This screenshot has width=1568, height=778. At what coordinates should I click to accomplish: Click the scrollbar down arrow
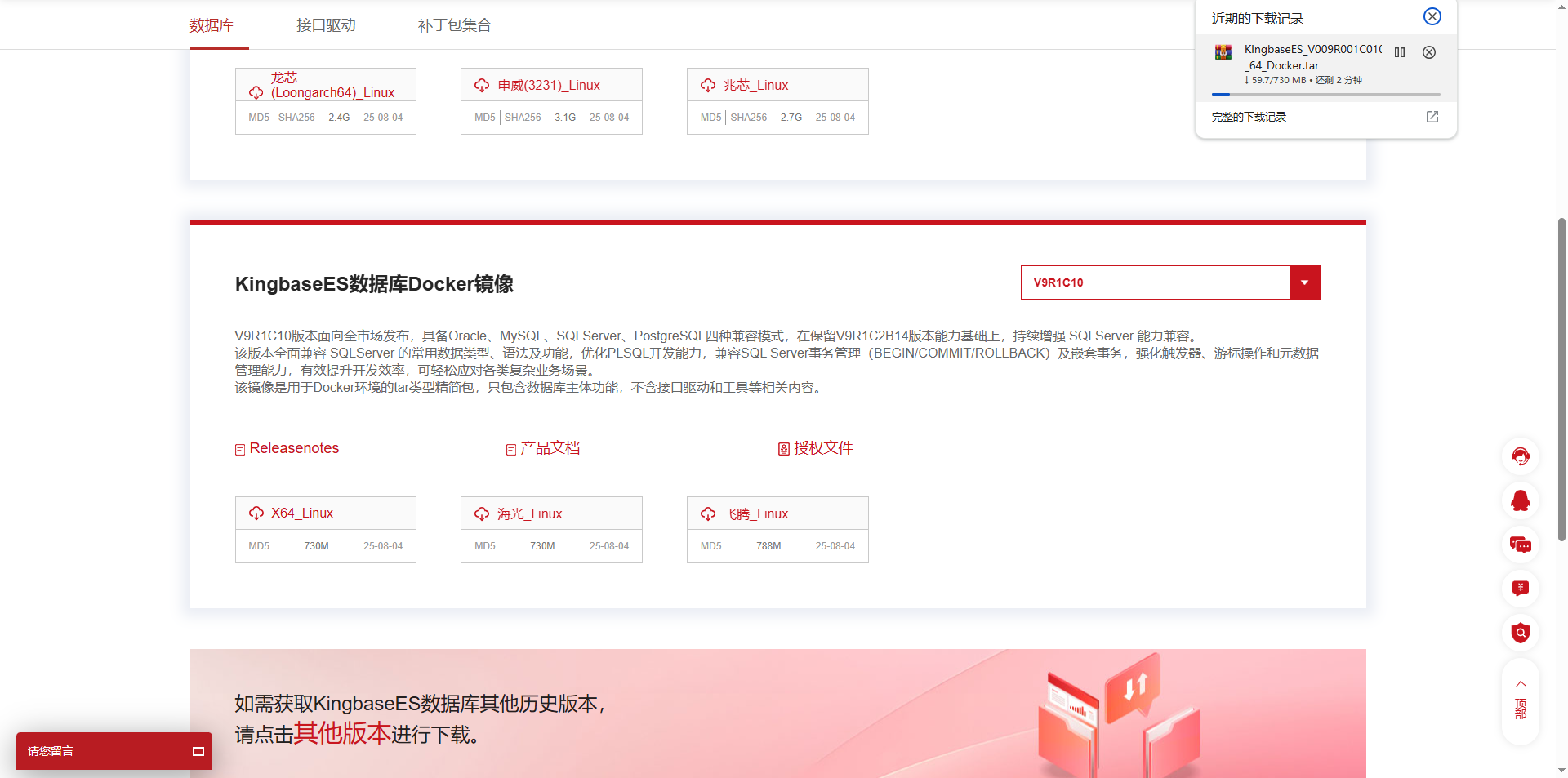[1561, 770]
